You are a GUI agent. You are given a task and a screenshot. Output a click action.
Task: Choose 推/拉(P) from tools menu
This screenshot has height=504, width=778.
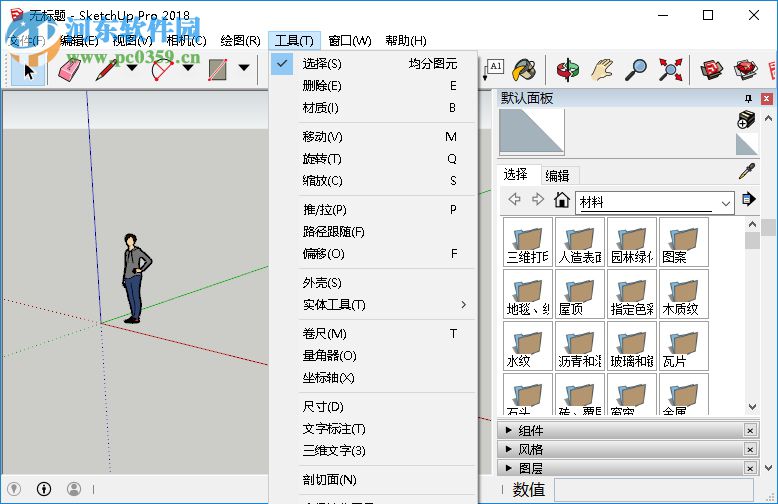373,210
